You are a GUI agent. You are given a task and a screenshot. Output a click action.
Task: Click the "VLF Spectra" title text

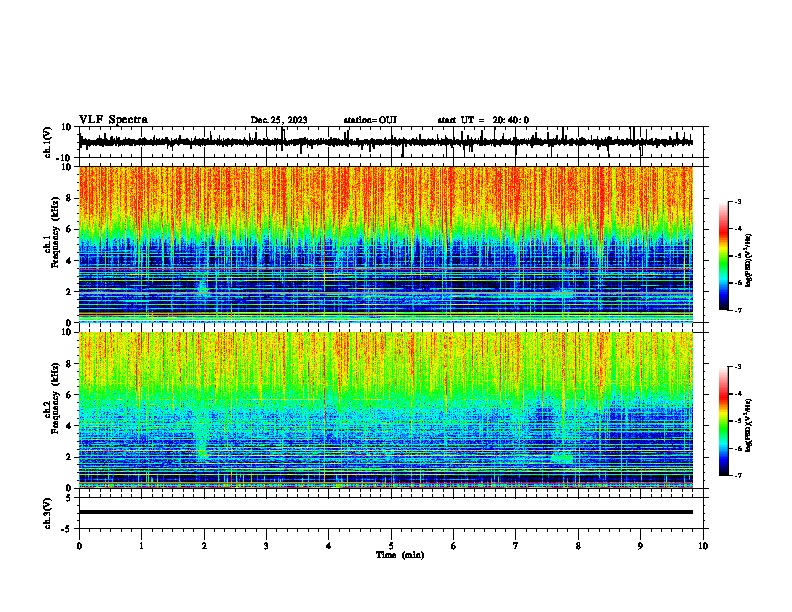pyautogui.click(x=113, y=120)
